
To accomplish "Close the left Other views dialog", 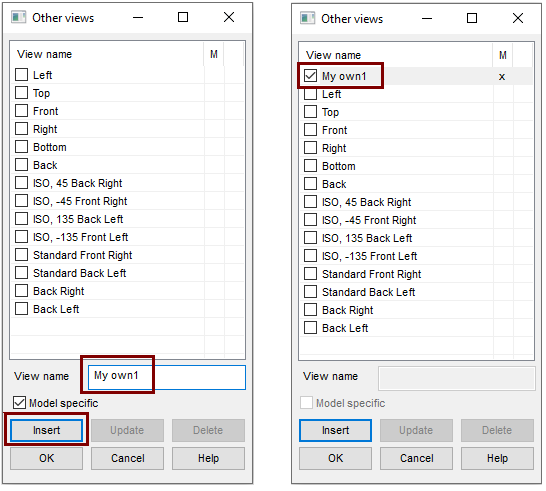I will click(229, 17).
